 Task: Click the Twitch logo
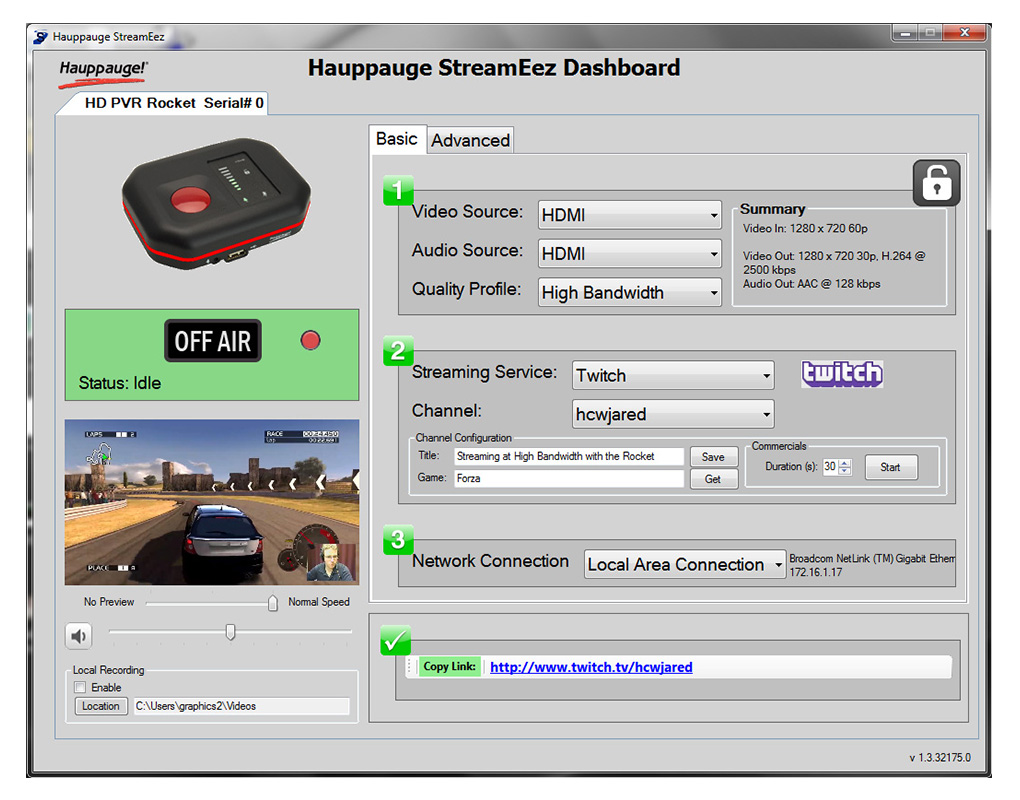pos(842,374)
